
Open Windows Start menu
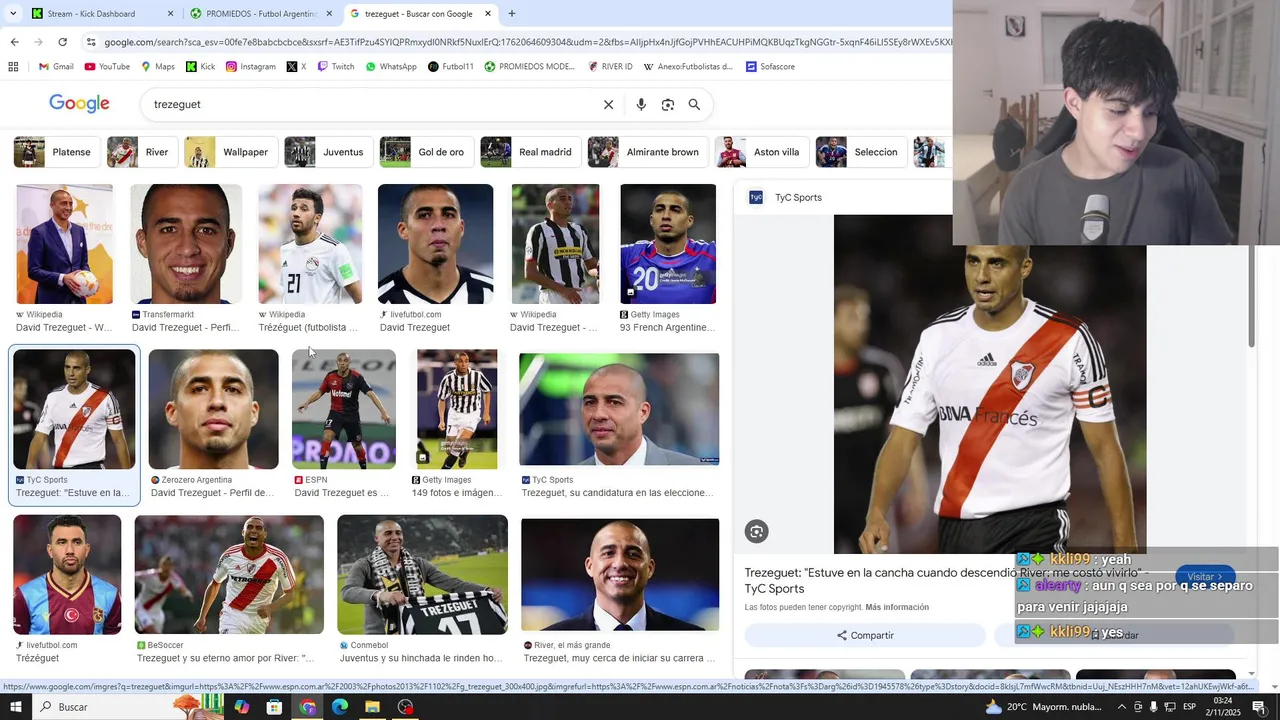tap(17, 707)
